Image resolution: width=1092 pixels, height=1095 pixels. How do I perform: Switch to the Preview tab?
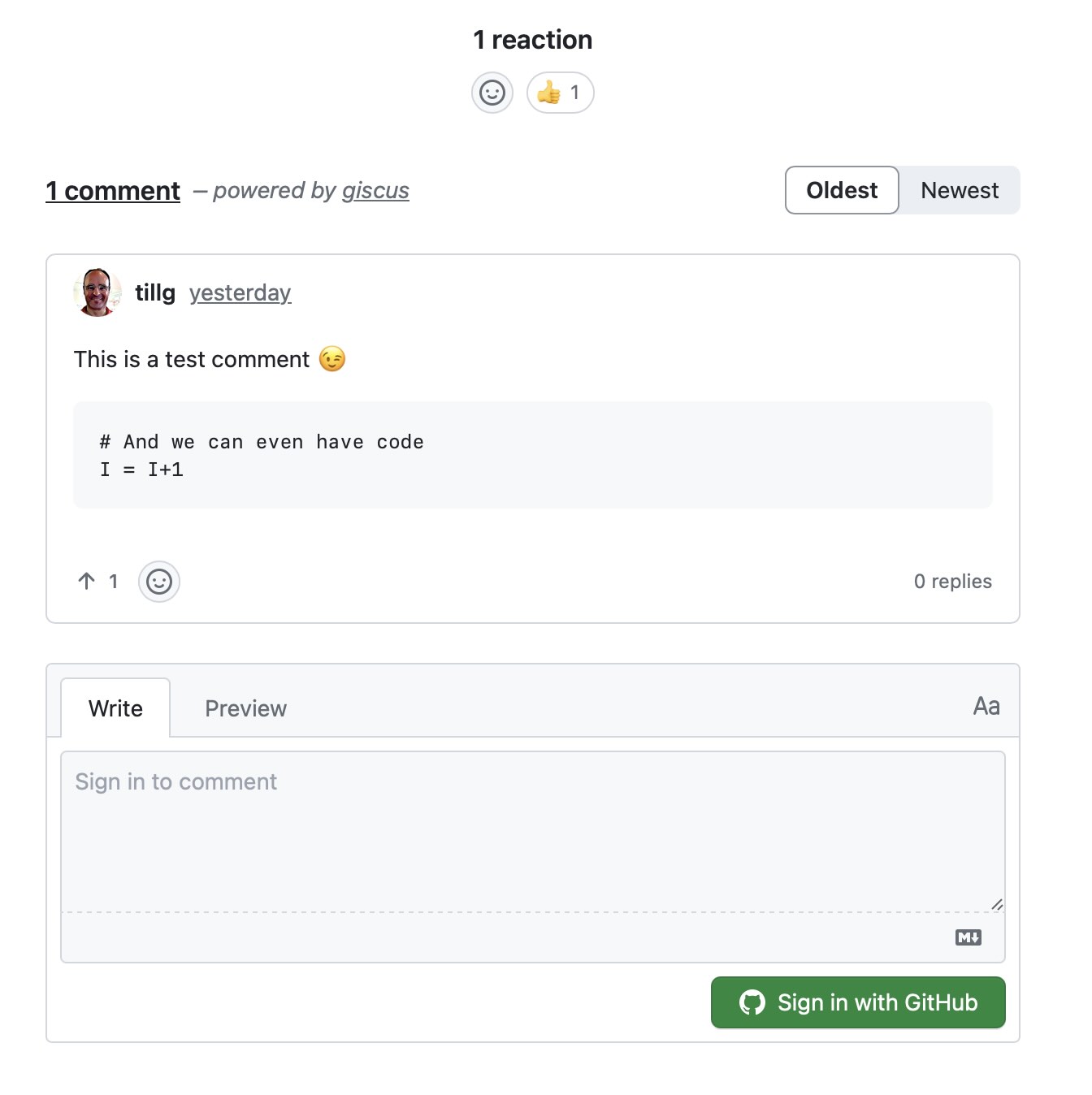point(245,708)
